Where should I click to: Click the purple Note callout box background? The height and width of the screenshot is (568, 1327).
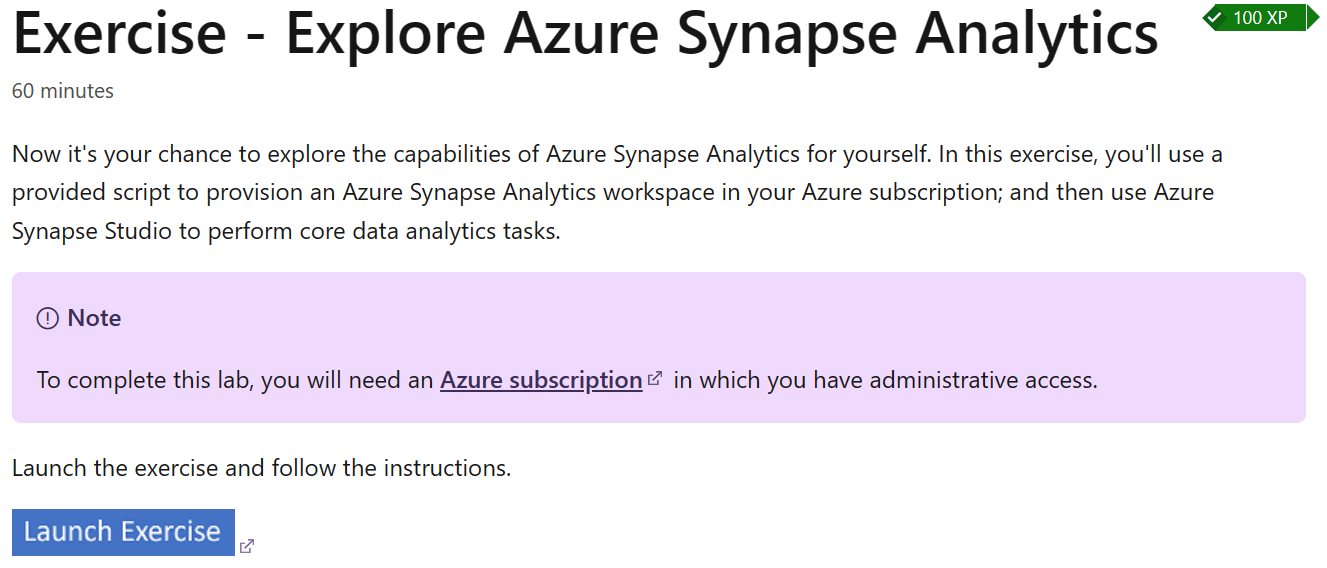658,347
